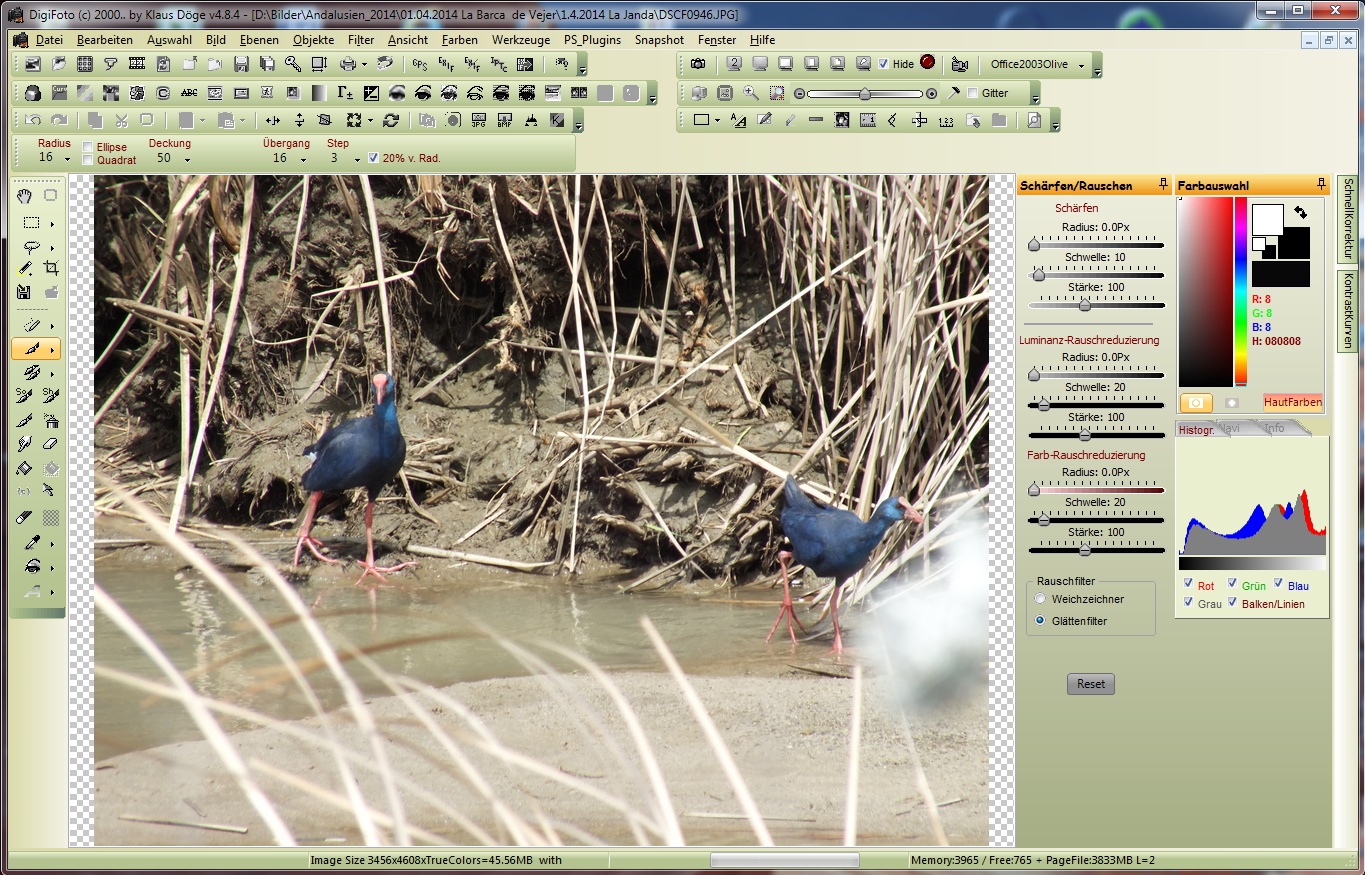
Task: Open the Radius value dropdown
Action: 67,159
